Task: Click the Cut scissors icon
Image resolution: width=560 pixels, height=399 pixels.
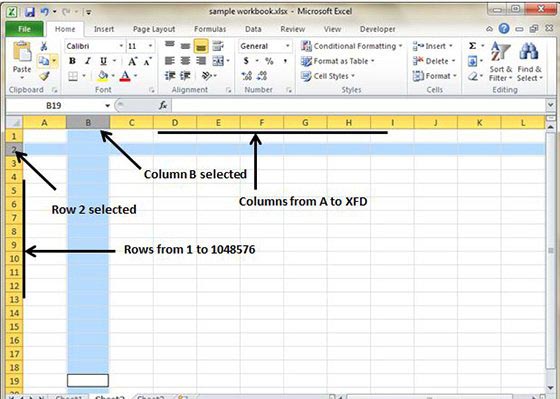Action: coord(44,46)
